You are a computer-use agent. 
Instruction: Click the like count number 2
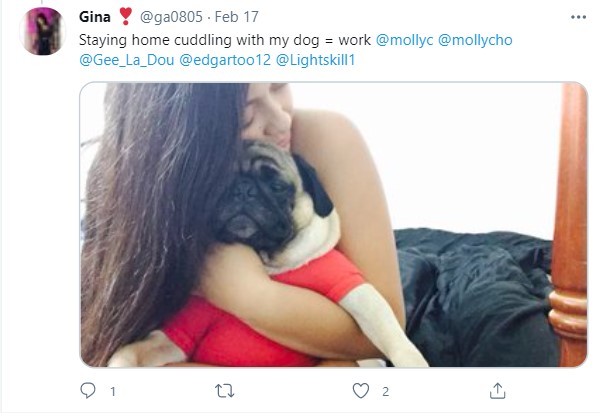click(x=384, y=391)
